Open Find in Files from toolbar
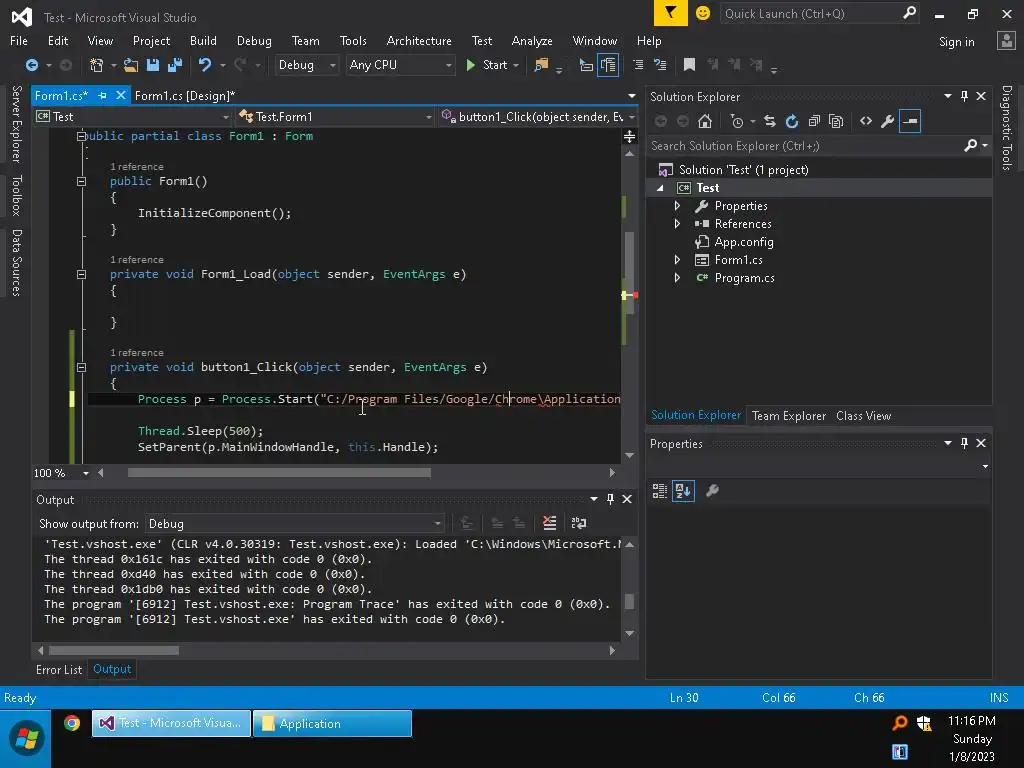This screenshot has height=768, width=1024. click(x=541, y=65)
